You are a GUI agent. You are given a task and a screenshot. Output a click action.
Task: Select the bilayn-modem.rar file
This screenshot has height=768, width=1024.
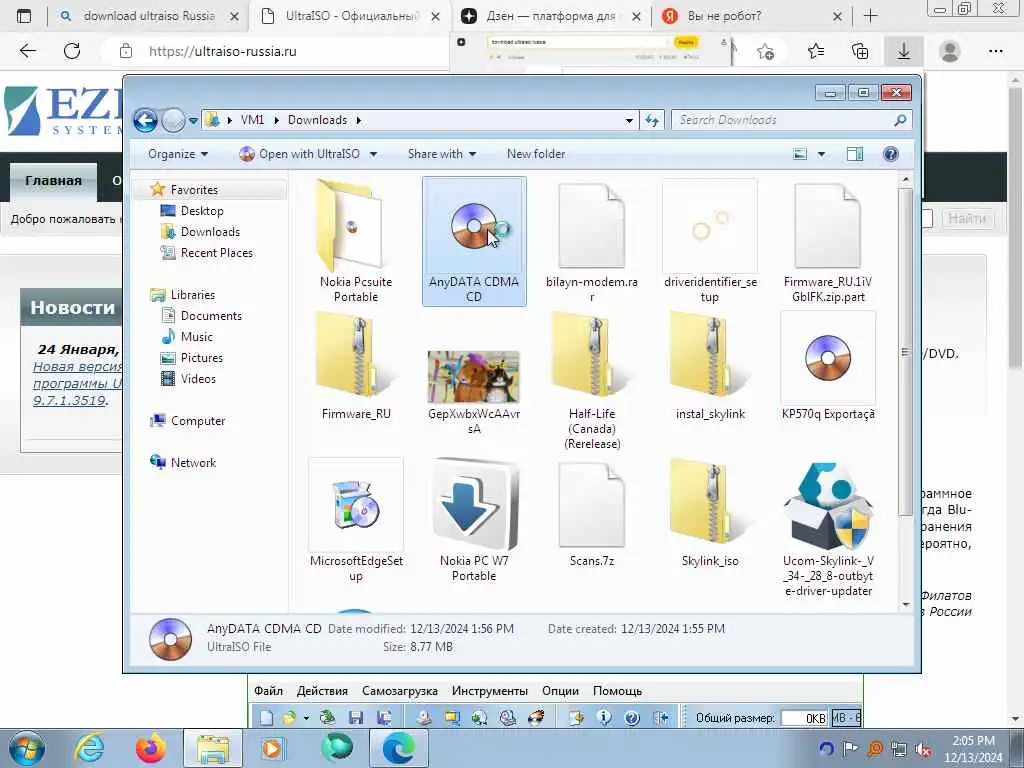[x=592, y=241]
